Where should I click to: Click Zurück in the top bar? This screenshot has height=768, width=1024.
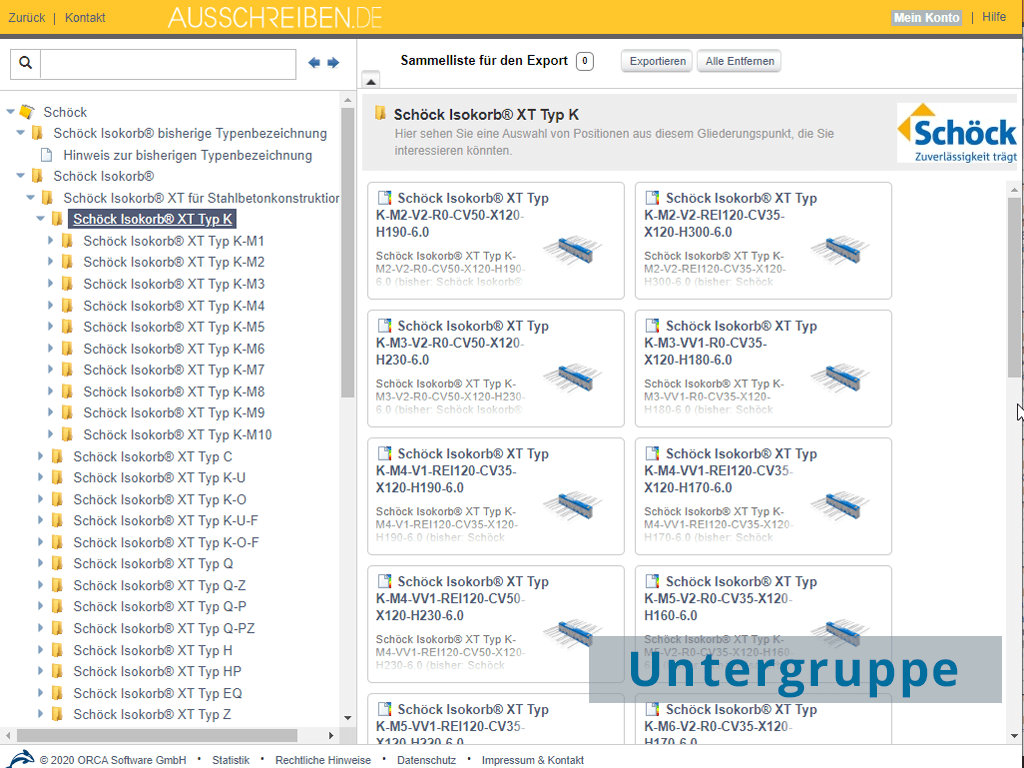click(27, 18)
